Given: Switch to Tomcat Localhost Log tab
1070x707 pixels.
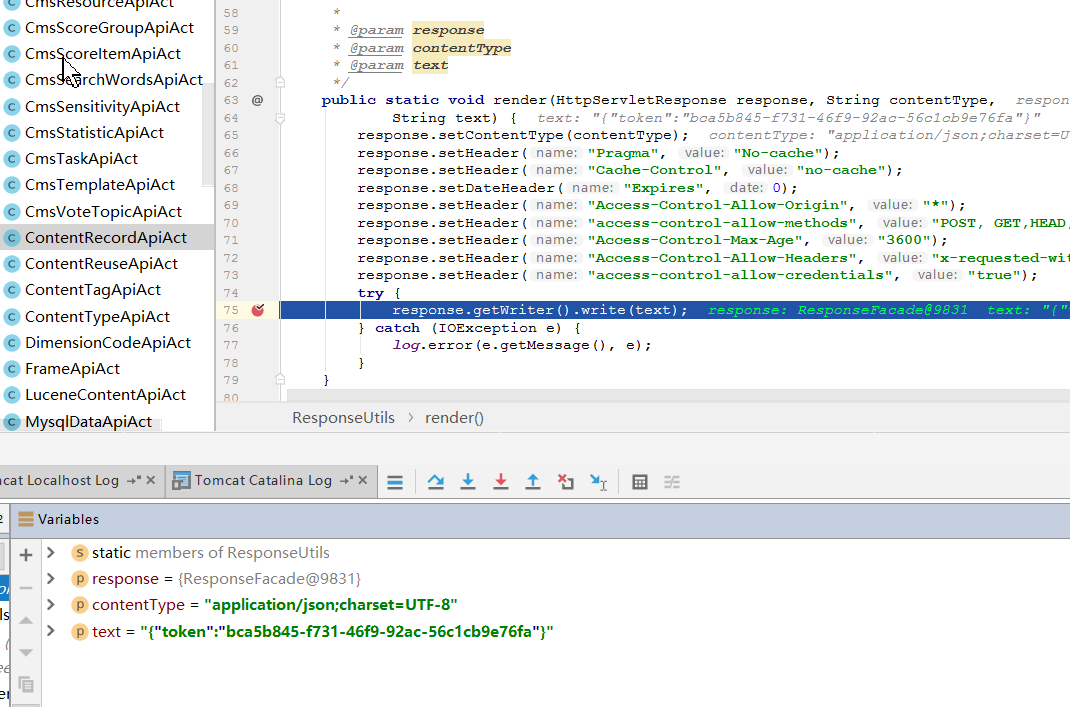Looking at the screenshot, I should [59, 481].
